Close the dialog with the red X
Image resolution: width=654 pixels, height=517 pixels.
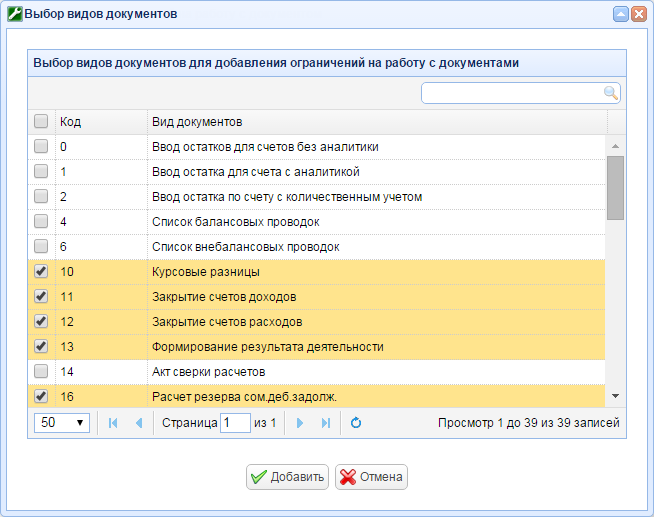coord(639,14)
